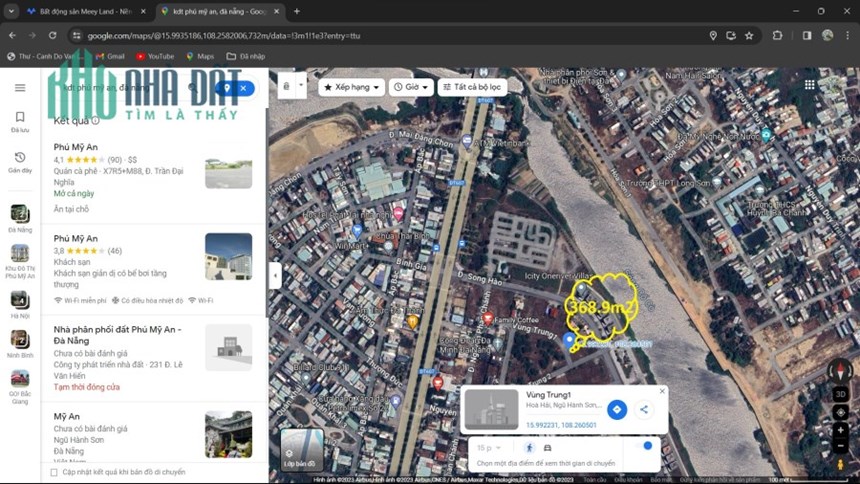
Task: Switch to the Bất động sản Meey Land tab
Action: coord(86,11)
